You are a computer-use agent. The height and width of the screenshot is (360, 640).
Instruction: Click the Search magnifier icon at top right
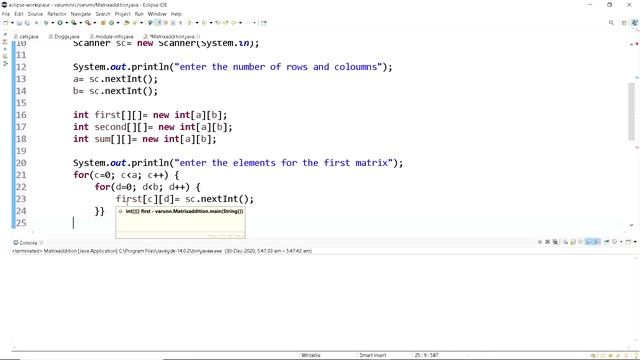[611, 23]
